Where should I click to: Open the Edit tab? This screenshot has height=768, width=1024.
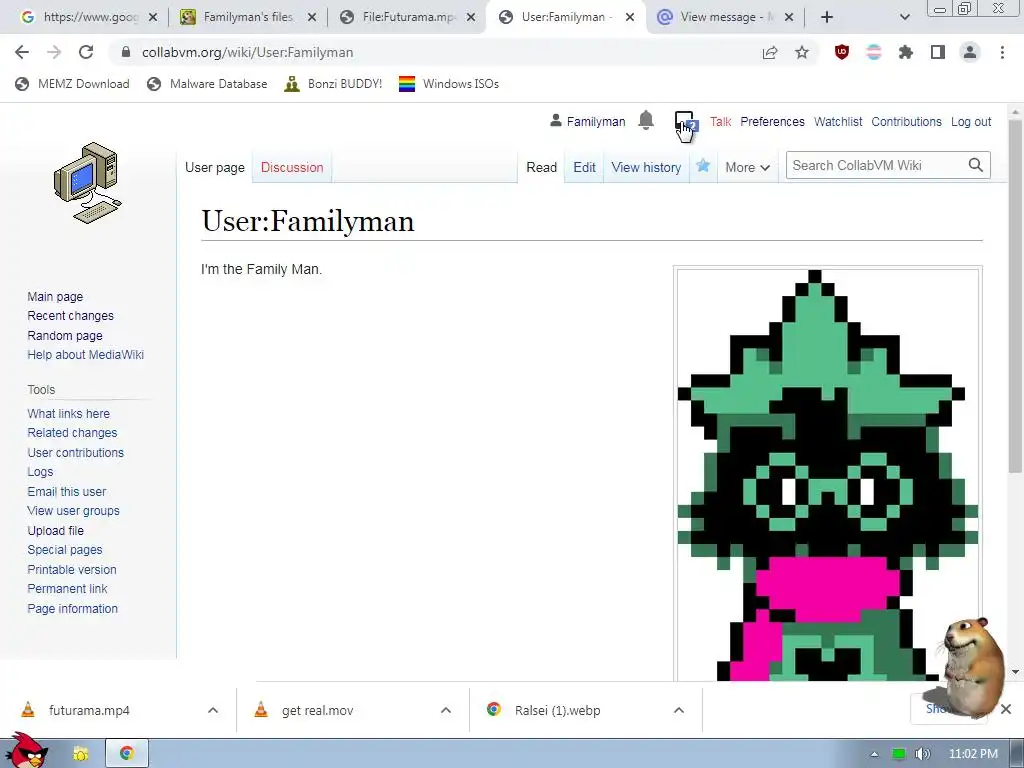(584, 167)
